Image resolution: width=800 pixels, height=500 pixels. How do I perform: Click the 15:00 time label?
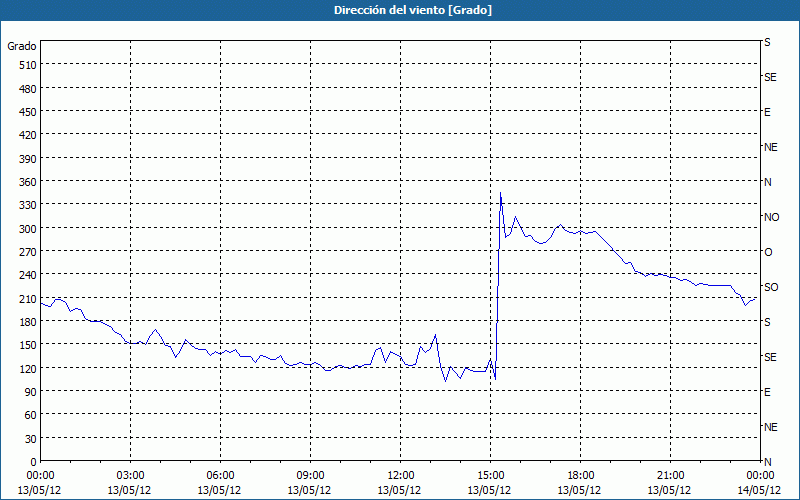[490, 476]
